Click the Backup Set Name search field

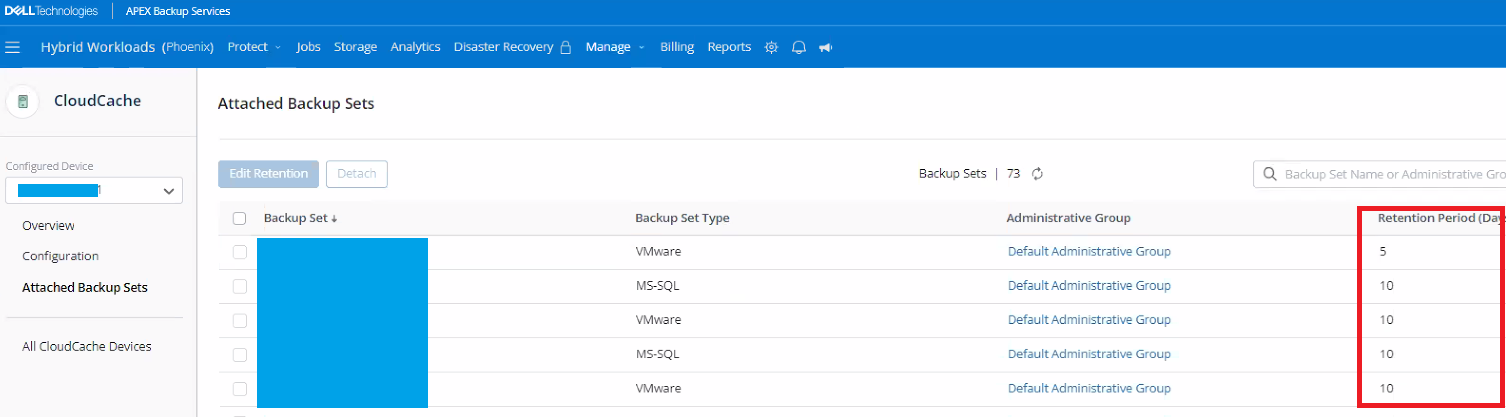click(1390, 174)
